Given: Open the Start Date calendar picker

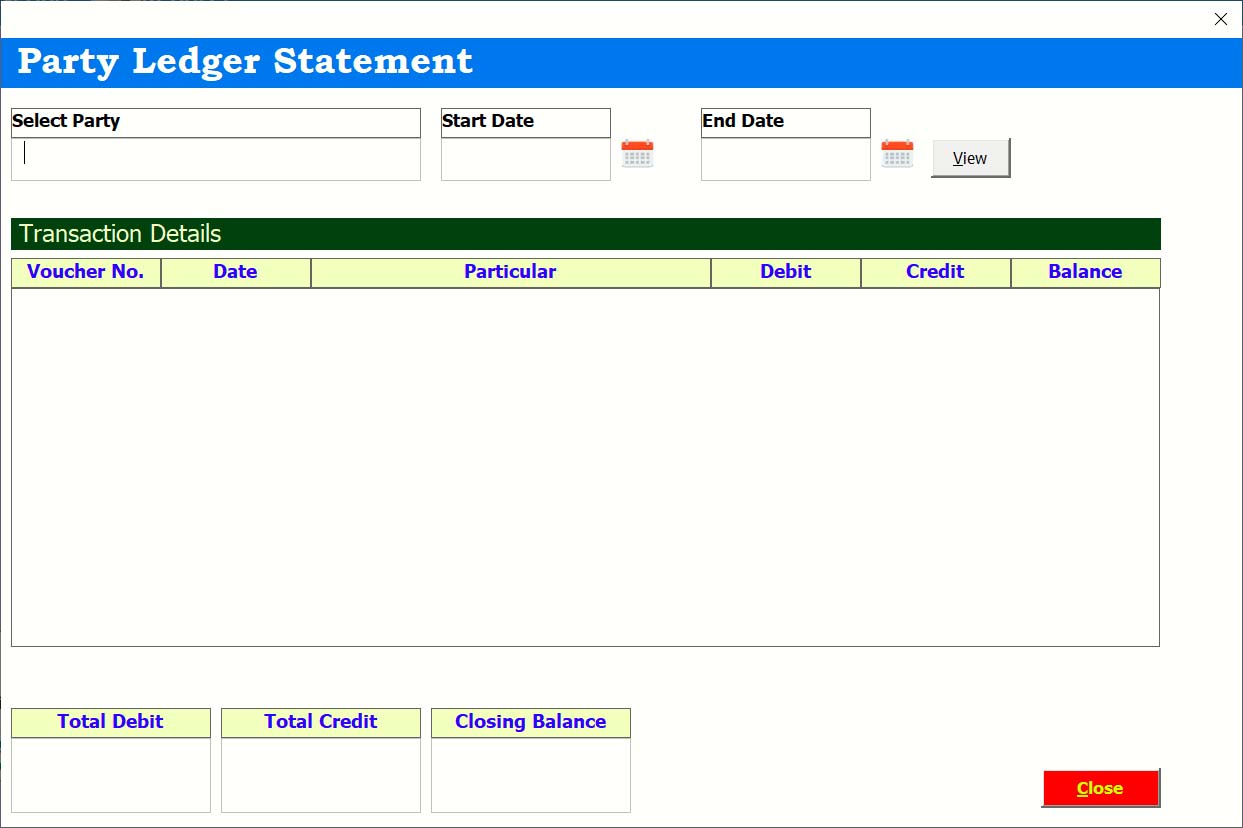Looking at the screenshot, I should pos(637,154).
